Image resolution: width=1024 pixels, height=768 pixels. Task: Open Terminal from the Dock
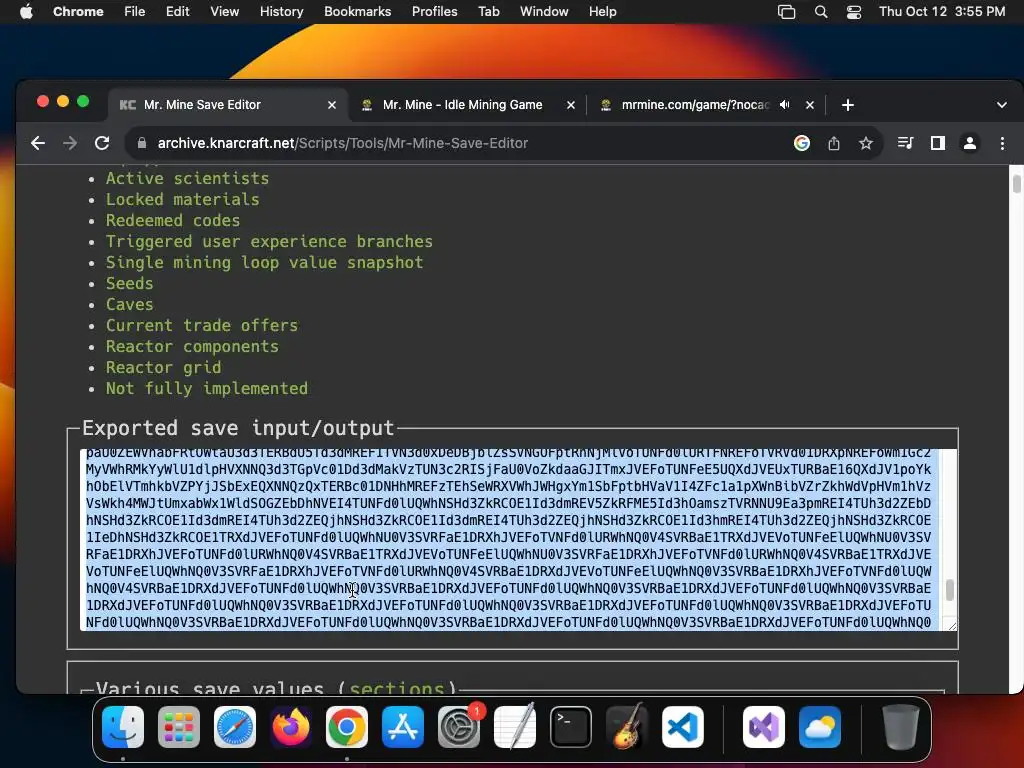pyautogui.click(x=571, y=727)
